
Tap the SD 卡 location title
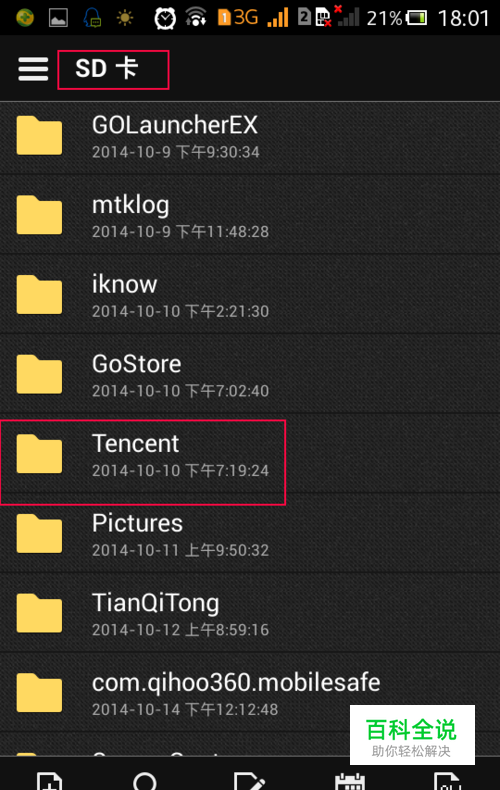pos(107,69)
